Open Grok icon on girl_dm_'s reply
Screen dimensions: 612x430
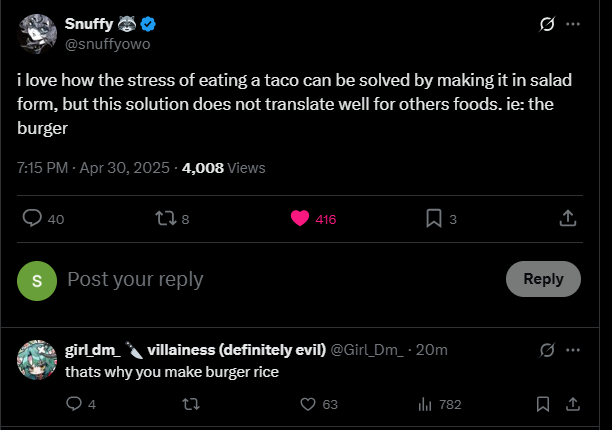coord(547,350)
